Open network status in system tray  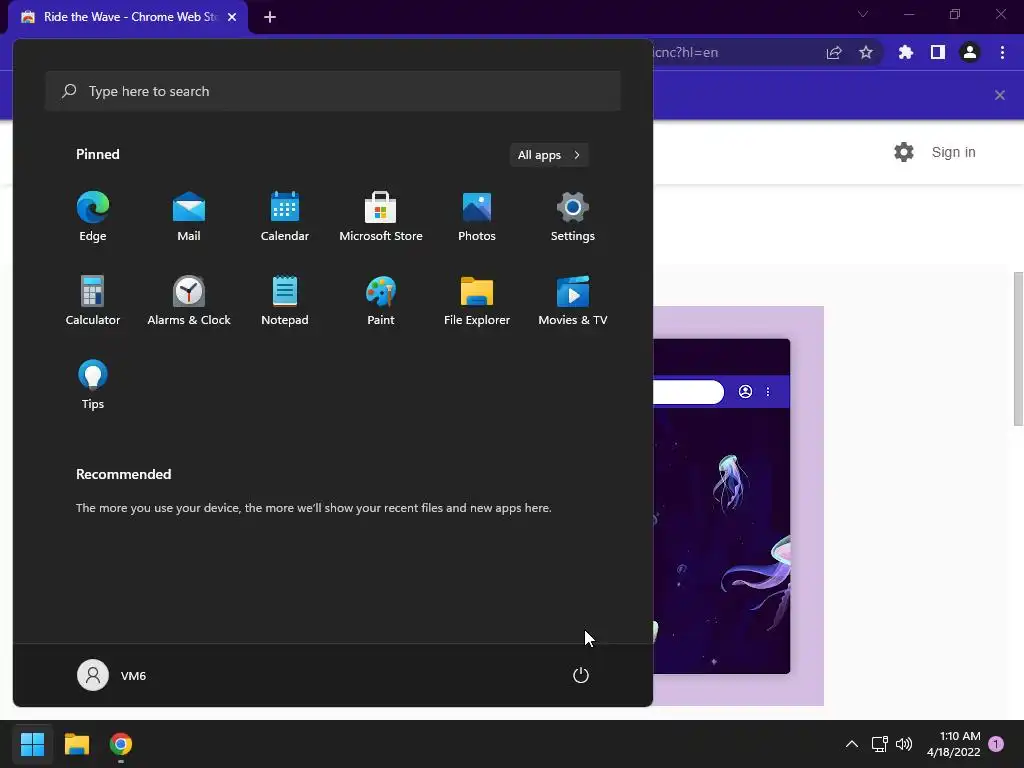879,744
